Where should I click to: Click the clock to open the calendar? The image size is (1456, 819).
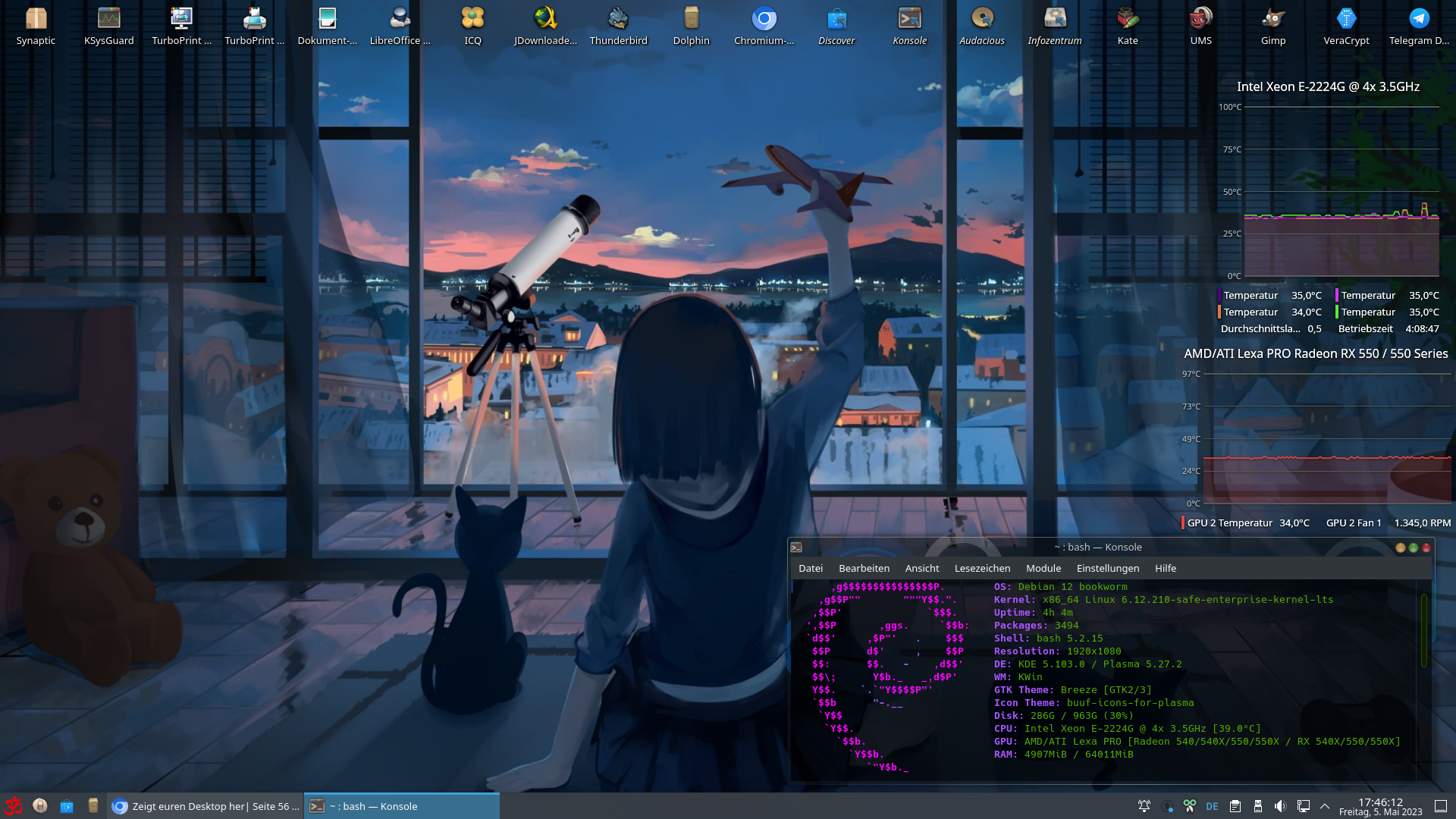[1380, 806]
